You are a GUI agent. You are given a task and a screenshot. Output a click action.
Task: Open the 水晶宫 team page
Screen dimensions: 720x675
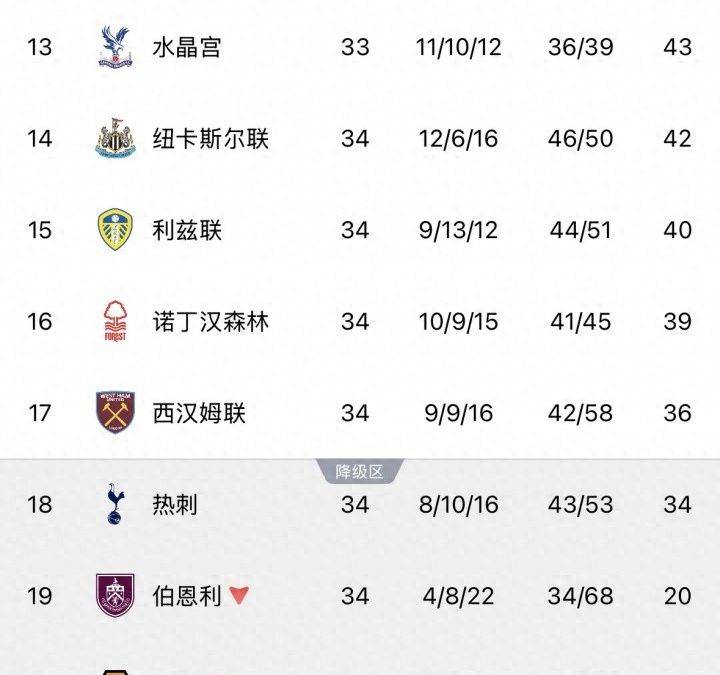point(186,47)
